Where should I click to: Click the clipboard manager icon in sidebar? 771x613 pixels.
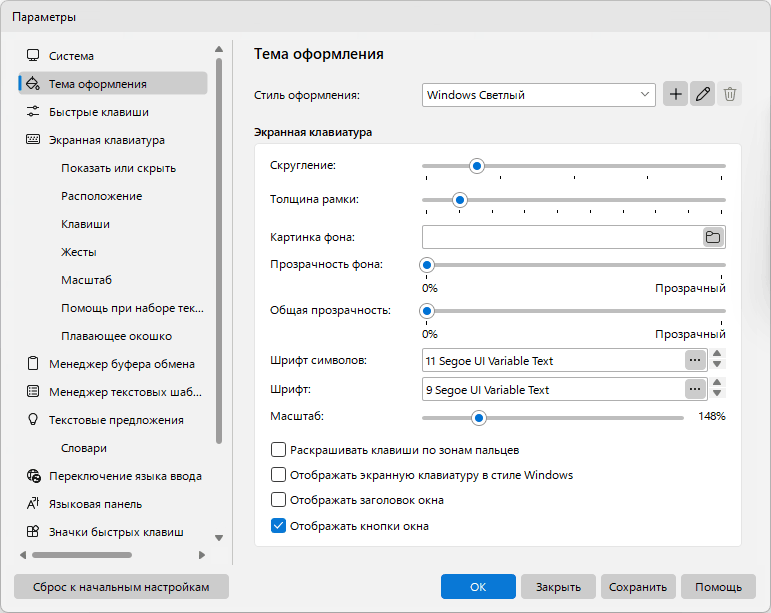tap(33, 364)
